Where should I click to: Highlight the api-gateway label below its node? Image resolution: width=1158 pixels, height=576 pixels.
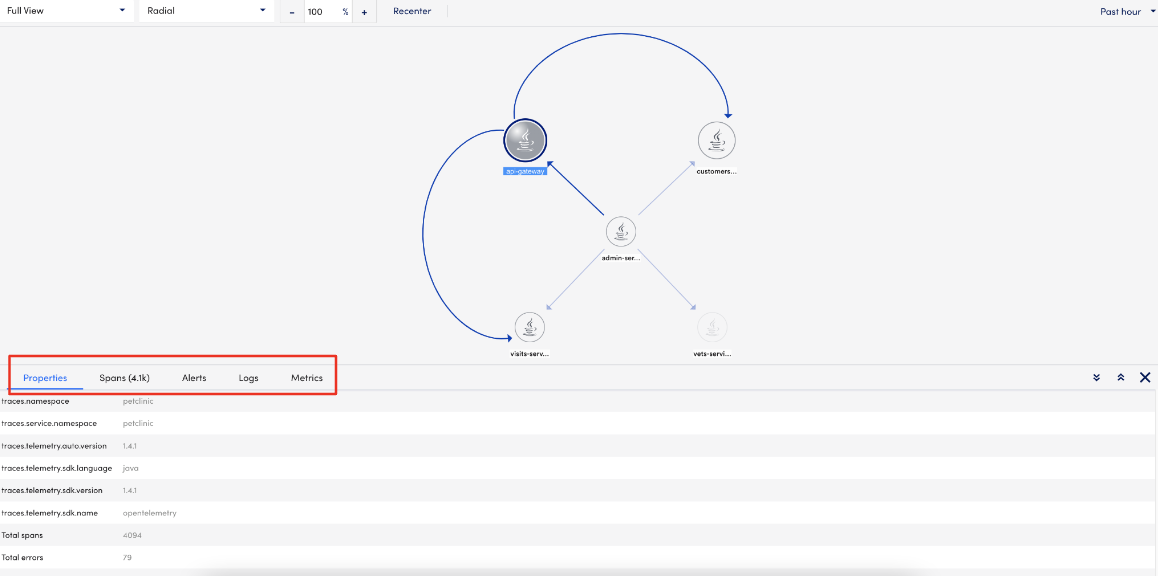(x=524, y=170)
